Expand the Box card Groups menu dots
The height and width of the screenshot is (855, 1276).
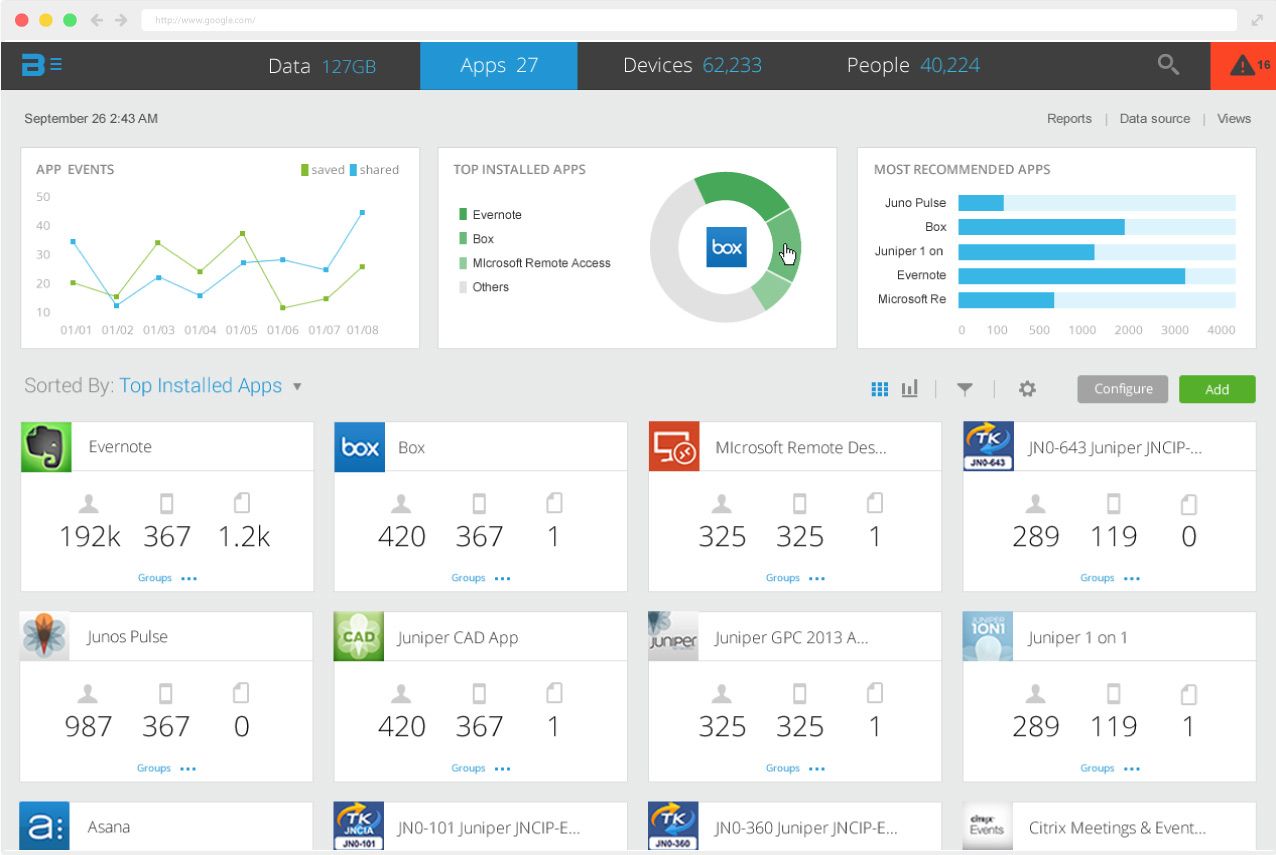[503, 578]
